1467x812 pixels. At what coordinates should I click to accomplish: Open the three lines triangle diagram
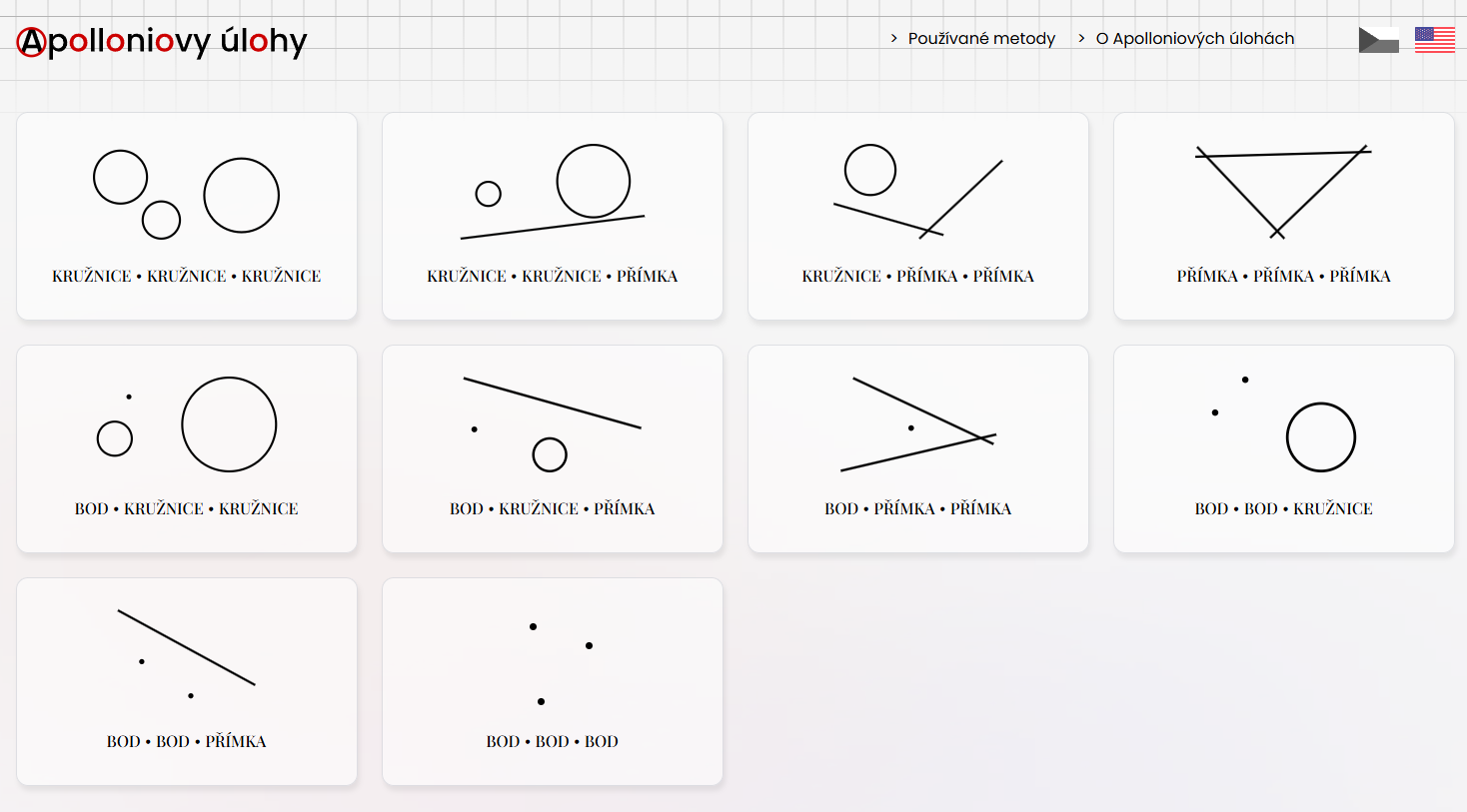1283,192
